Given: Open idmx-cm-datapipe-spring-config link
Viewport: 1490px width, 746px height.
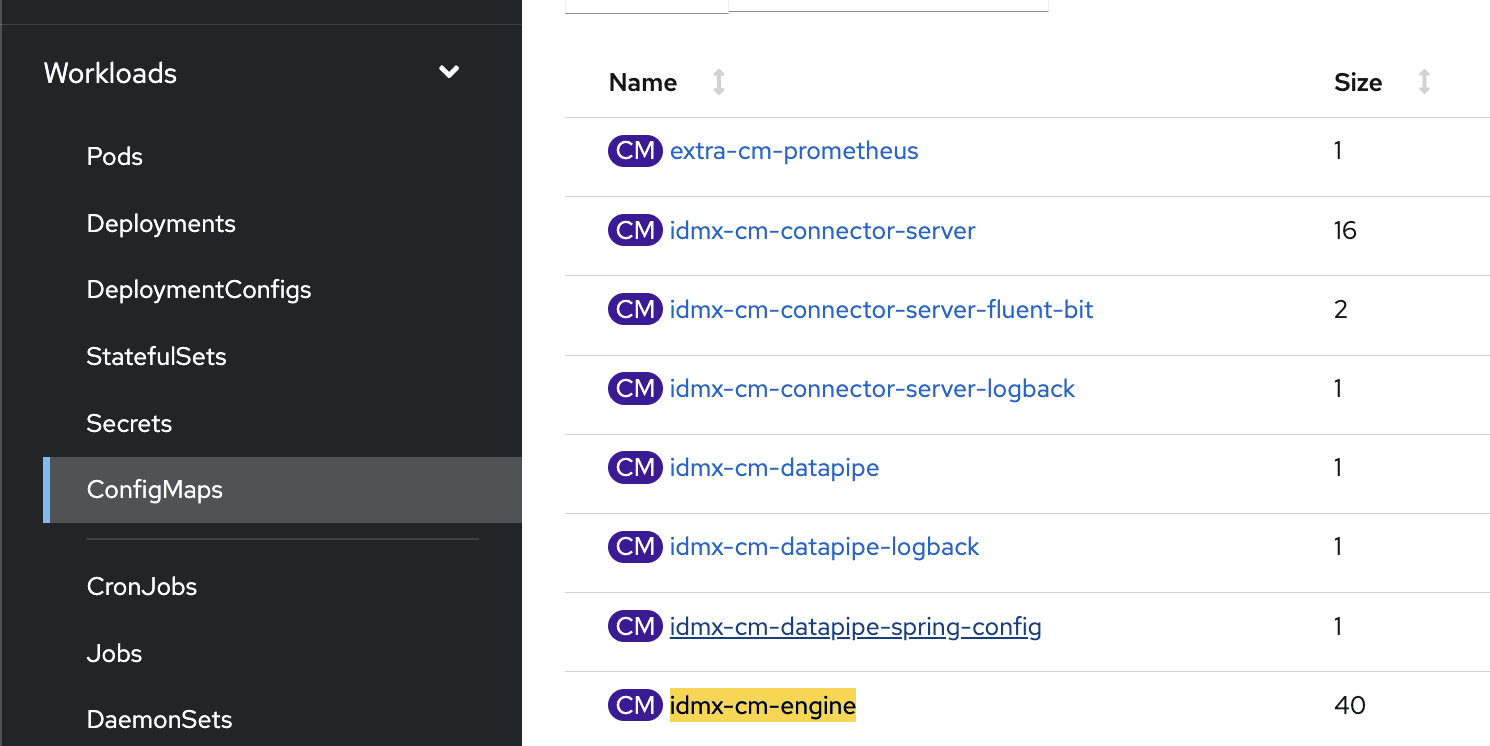Looking at the screenshot, I should (856, 627).
